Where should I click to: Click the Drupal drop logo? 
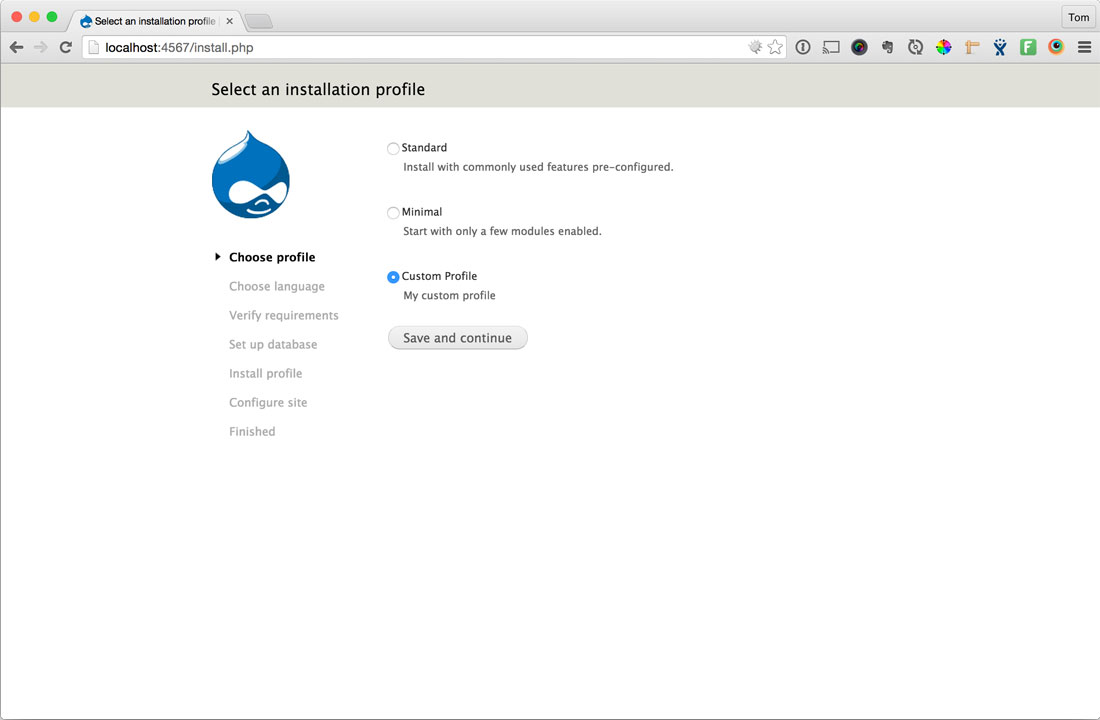point(250,175)
